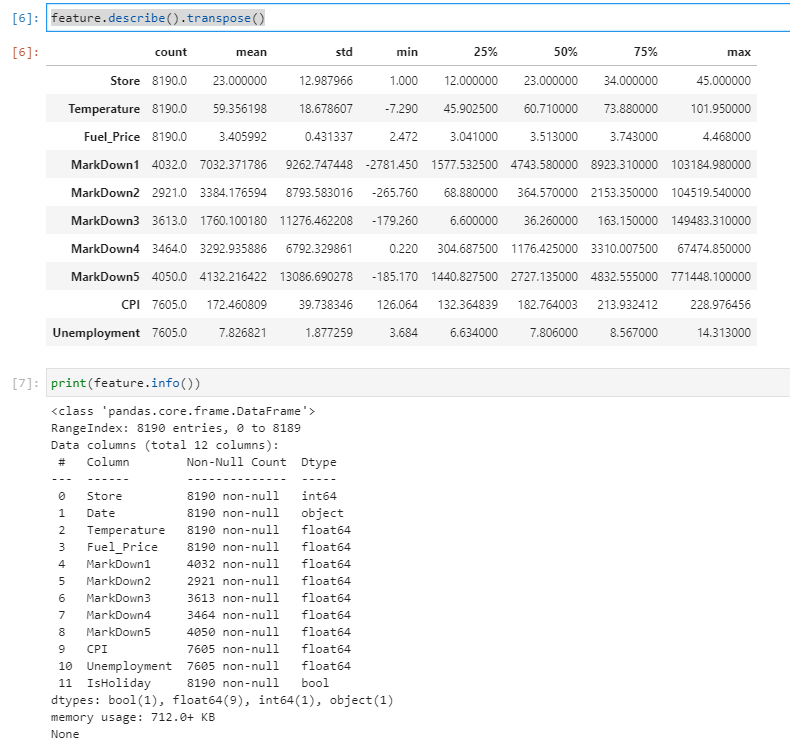Click 'IsHoliday' column row in info output
The width and height of the screenshot is (790, 746).
(x=194, y=683)
